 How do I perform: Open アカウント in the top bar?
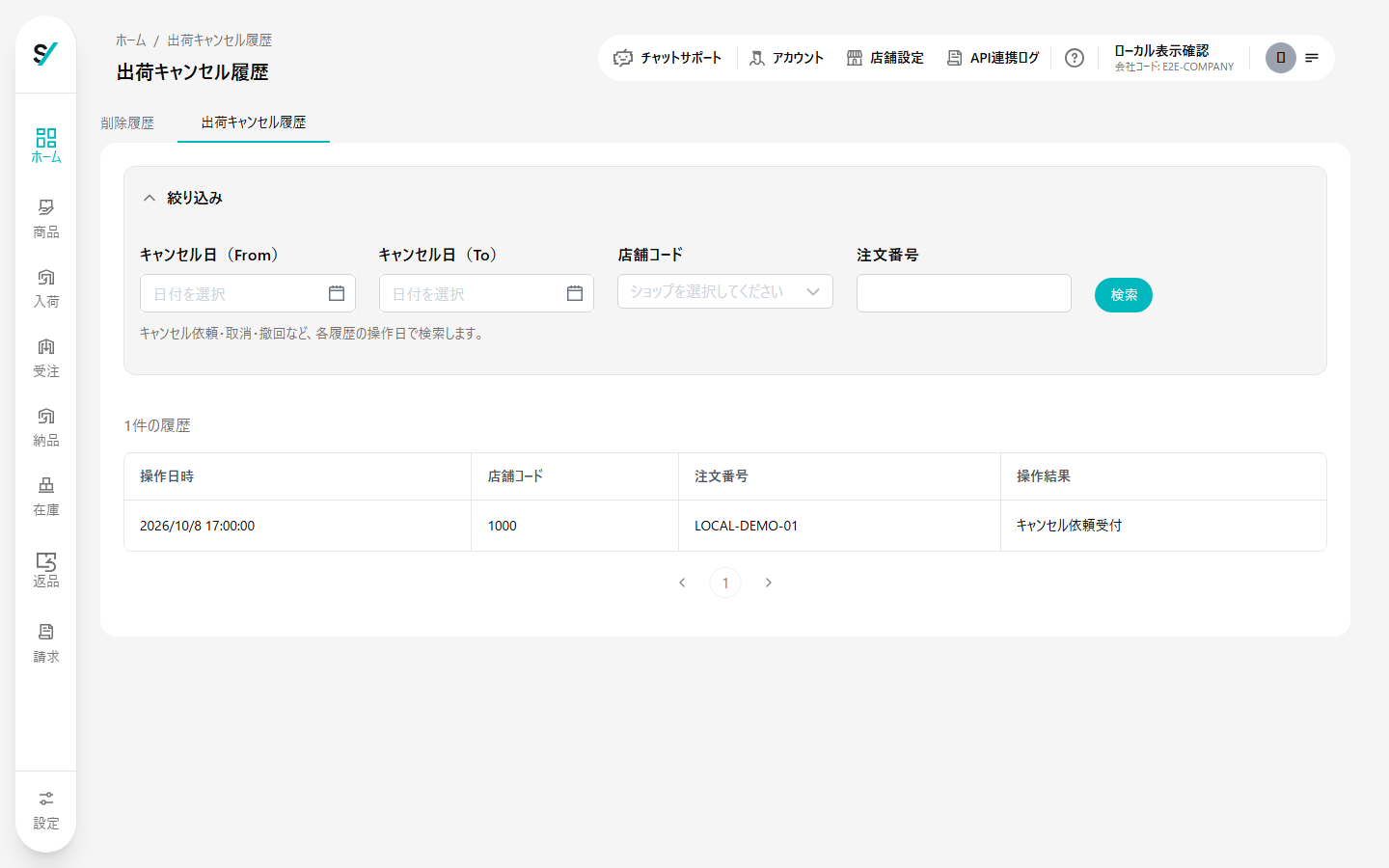[x=786, y=58]
